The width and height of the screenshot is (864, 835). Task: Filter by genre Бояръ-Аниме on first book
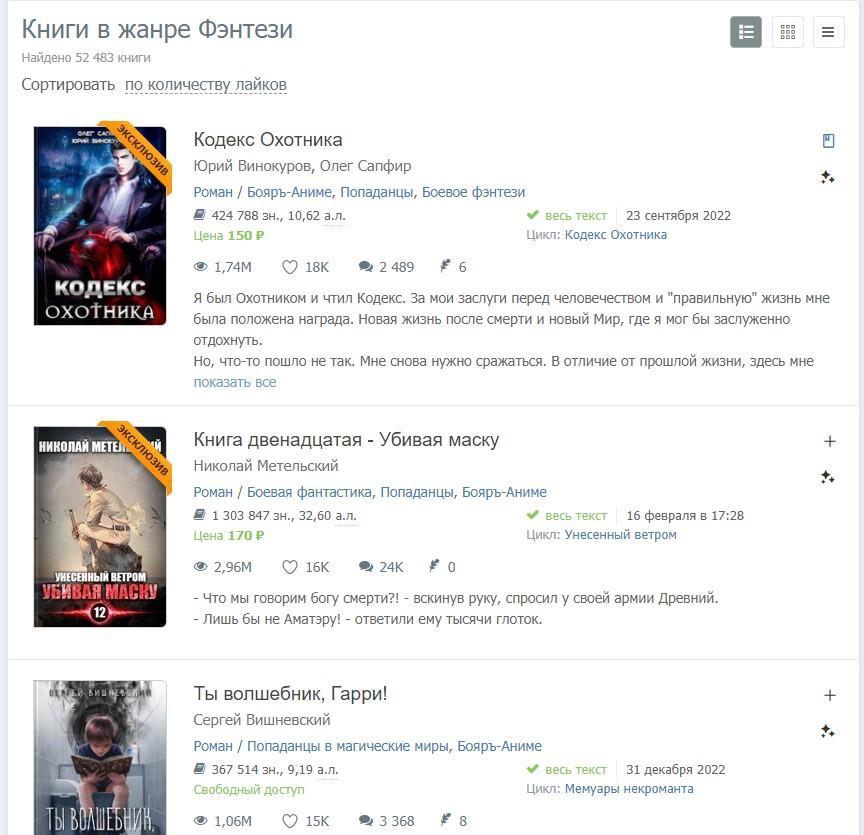pyautogui.click(x=289, y=192)
